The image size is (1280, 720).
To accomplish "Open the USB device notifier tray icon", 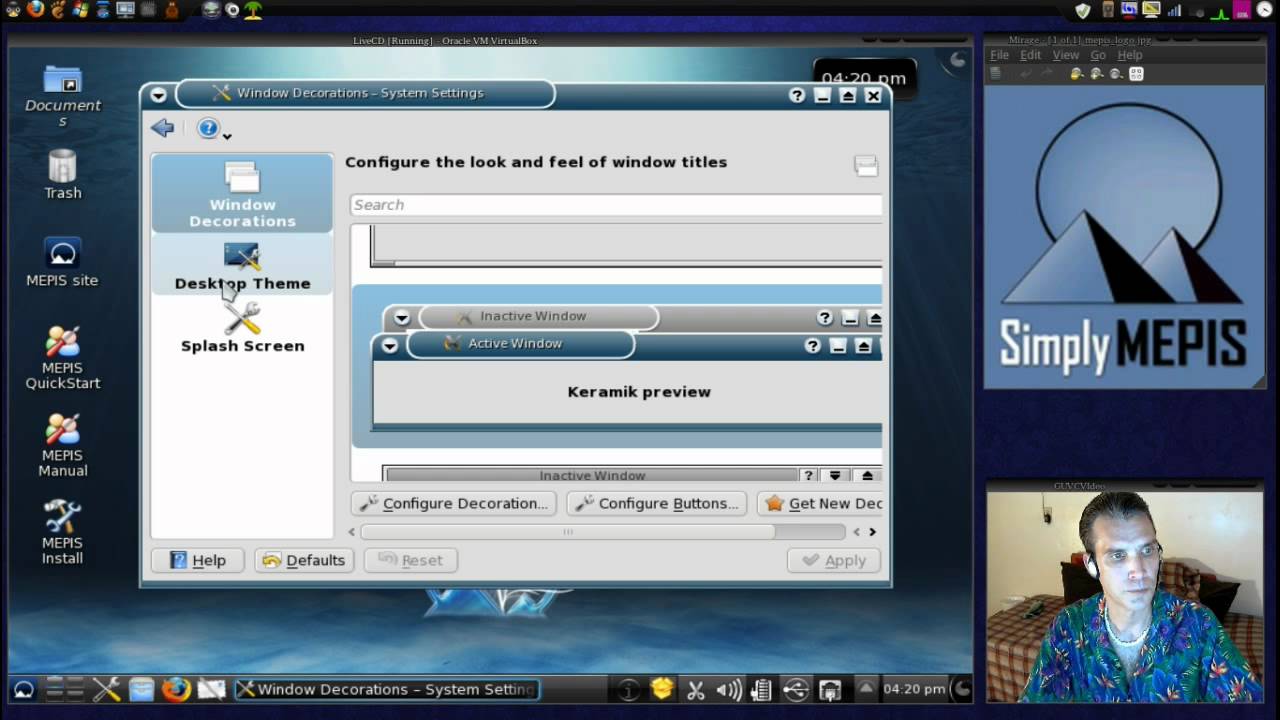I will click(796, 690).
